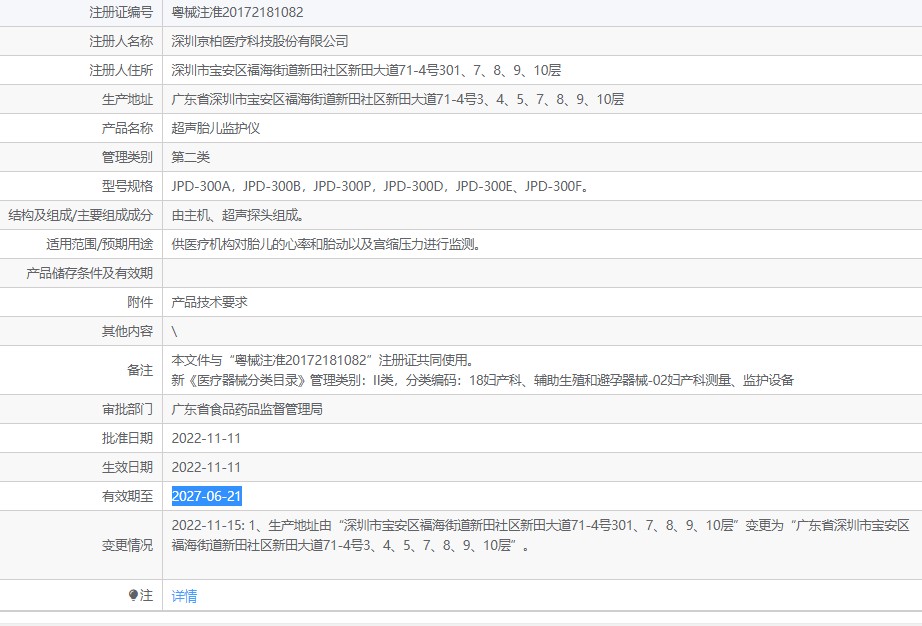Image resolution: width=922 pixels, height=626 pixels.
Task: Click the 适用范围/预期用途 label
Action: 99,244
